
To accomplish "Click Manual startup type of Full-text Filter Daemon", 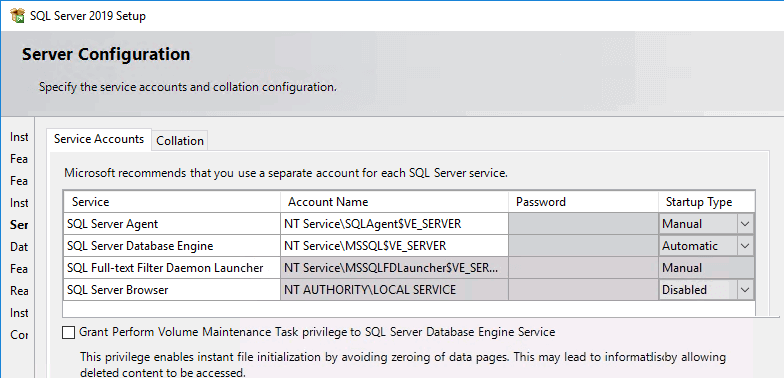I will [706, 268].
